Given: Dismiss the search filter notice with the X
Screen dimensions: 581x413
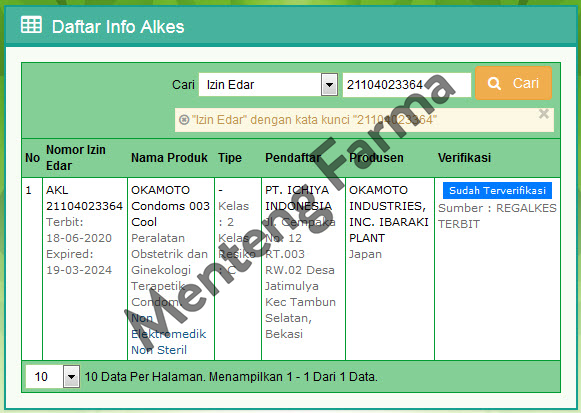Looking at the screenshot, I should pos(544,114).
